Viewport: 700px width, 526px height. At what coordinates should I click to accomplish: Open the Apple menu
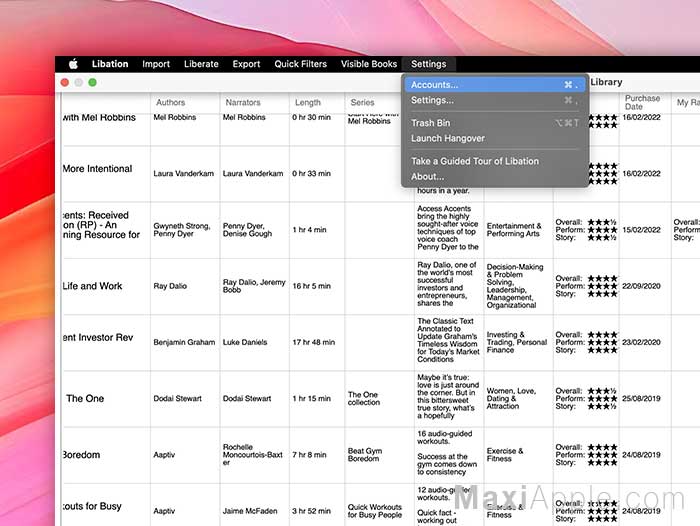click(74, 64)
